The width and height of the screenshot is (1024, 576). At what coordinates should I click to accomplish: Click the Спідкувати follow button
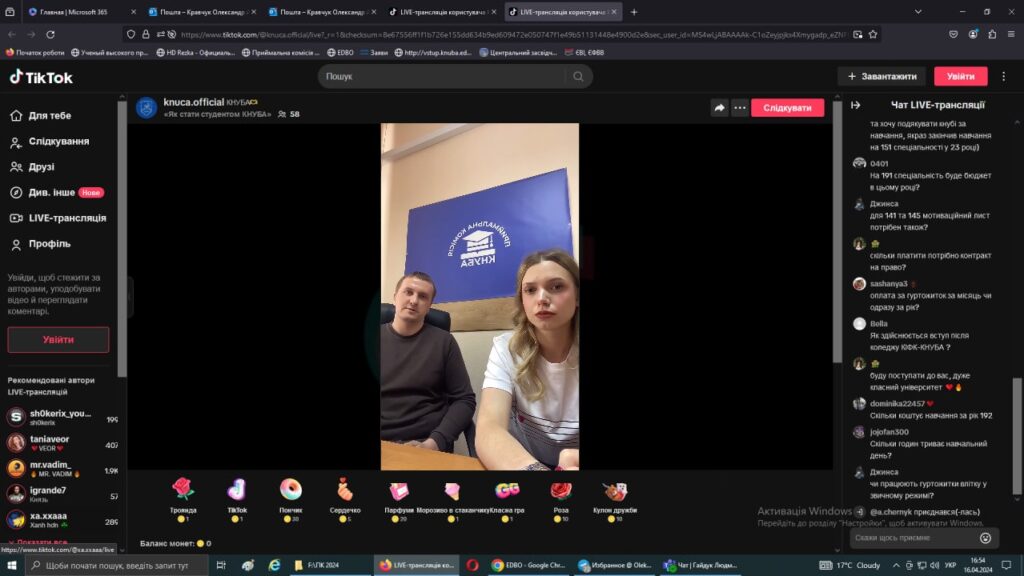787,108
